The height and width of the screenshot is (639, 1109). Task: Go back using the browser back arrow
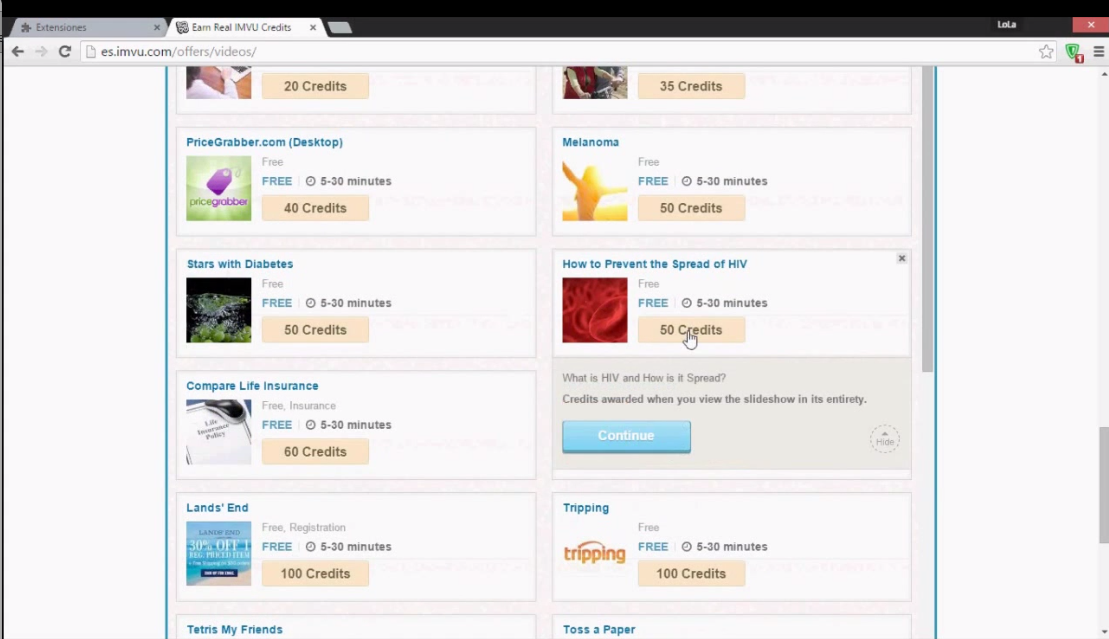[x=18, y=52]
